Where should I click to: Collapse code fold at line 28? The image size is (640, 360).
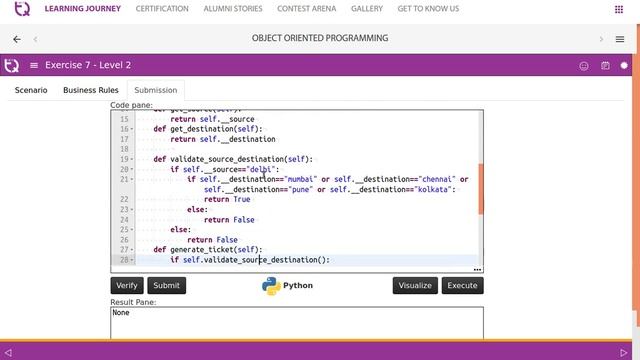(x=132, y=260)
